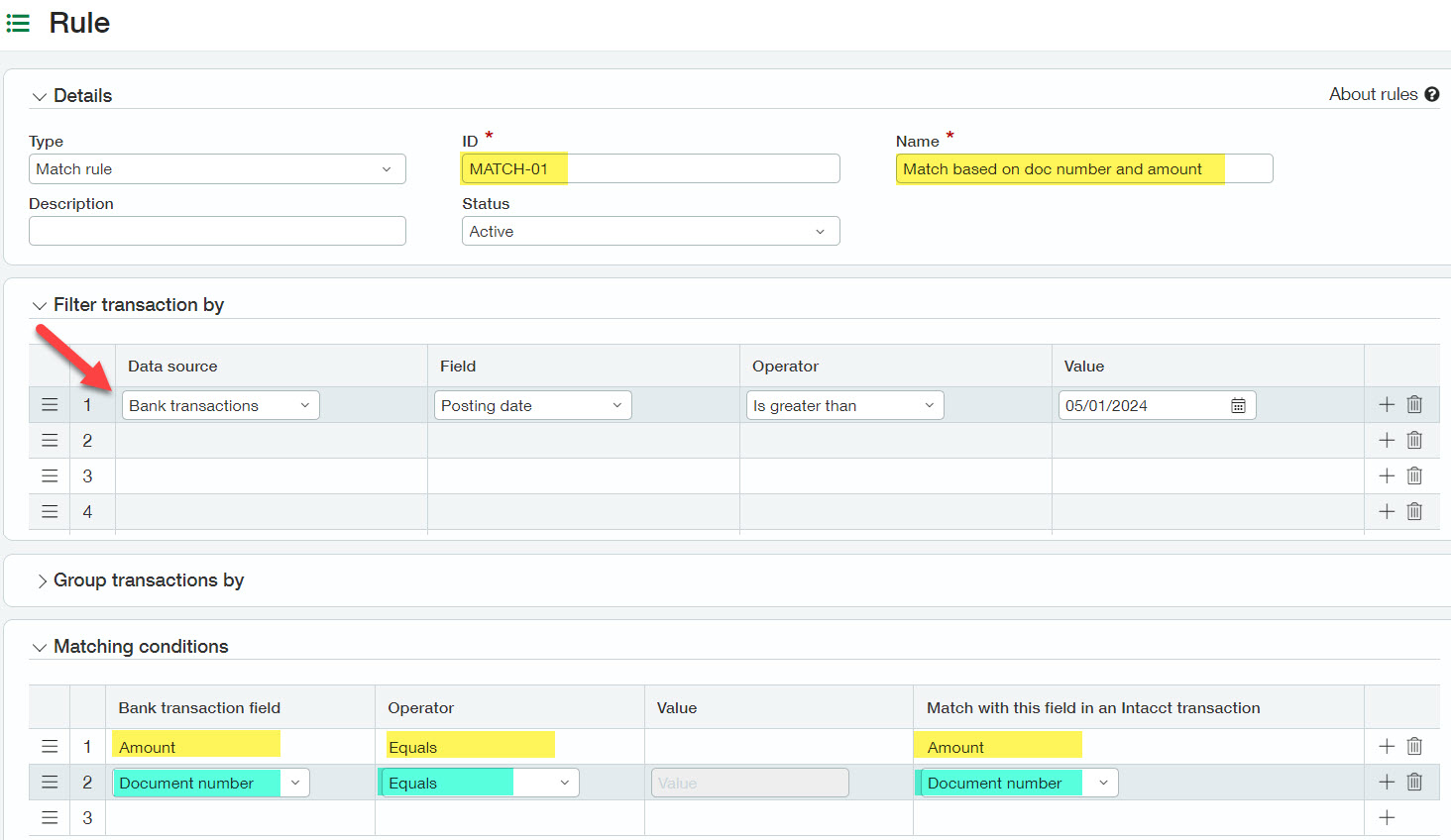Open the Is greater than operator dropdown
The width and height of the screenshot is (1451, 840).
click(844, 406)
